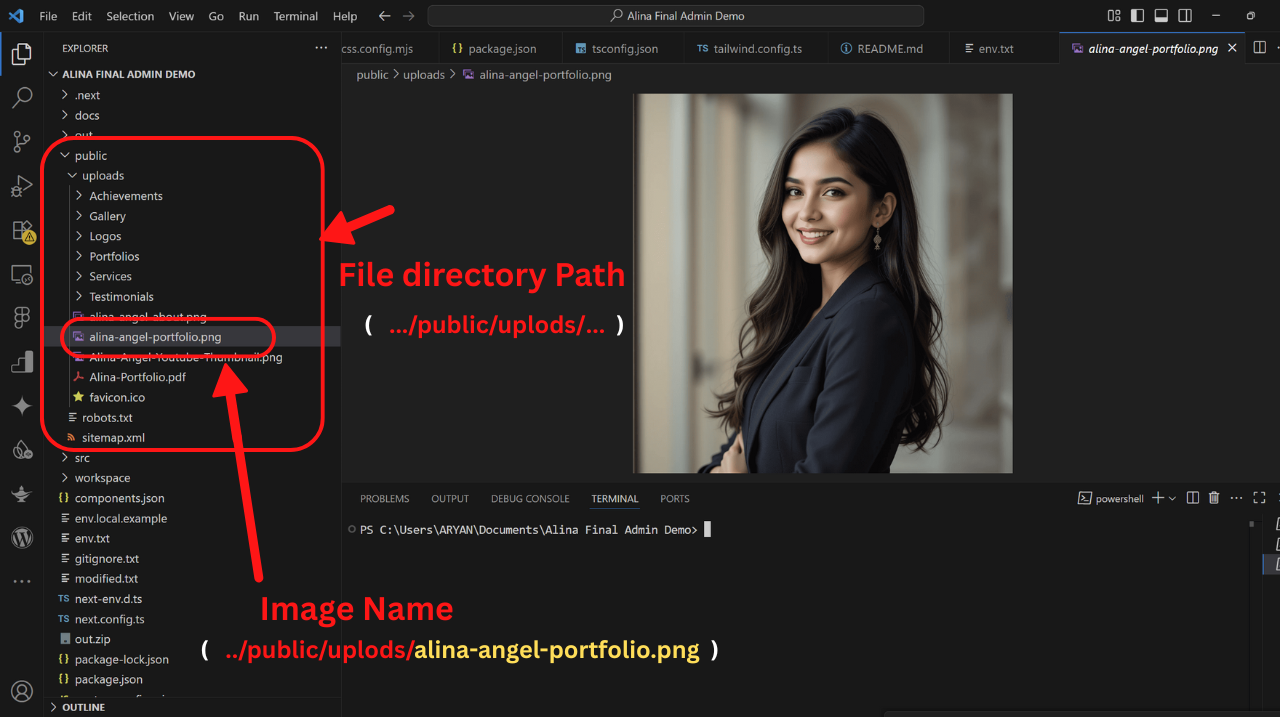Open the Run and Debug view
1280x720 pixels.
click(22, 186)
